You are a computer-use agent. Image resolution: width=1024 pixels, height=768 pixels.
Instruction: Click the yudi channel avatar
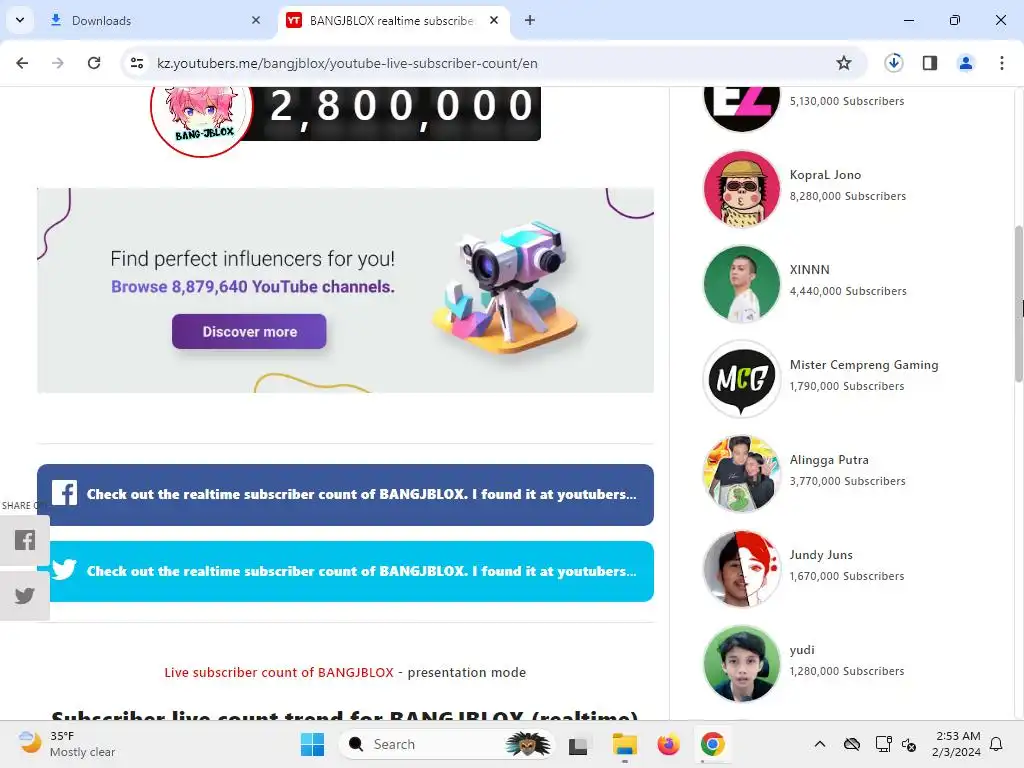(x=741, y=664)
